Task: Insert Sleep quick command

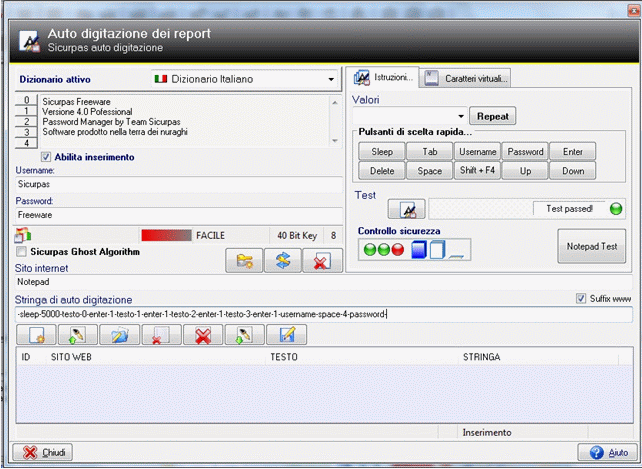Action: tap(382, 152)
